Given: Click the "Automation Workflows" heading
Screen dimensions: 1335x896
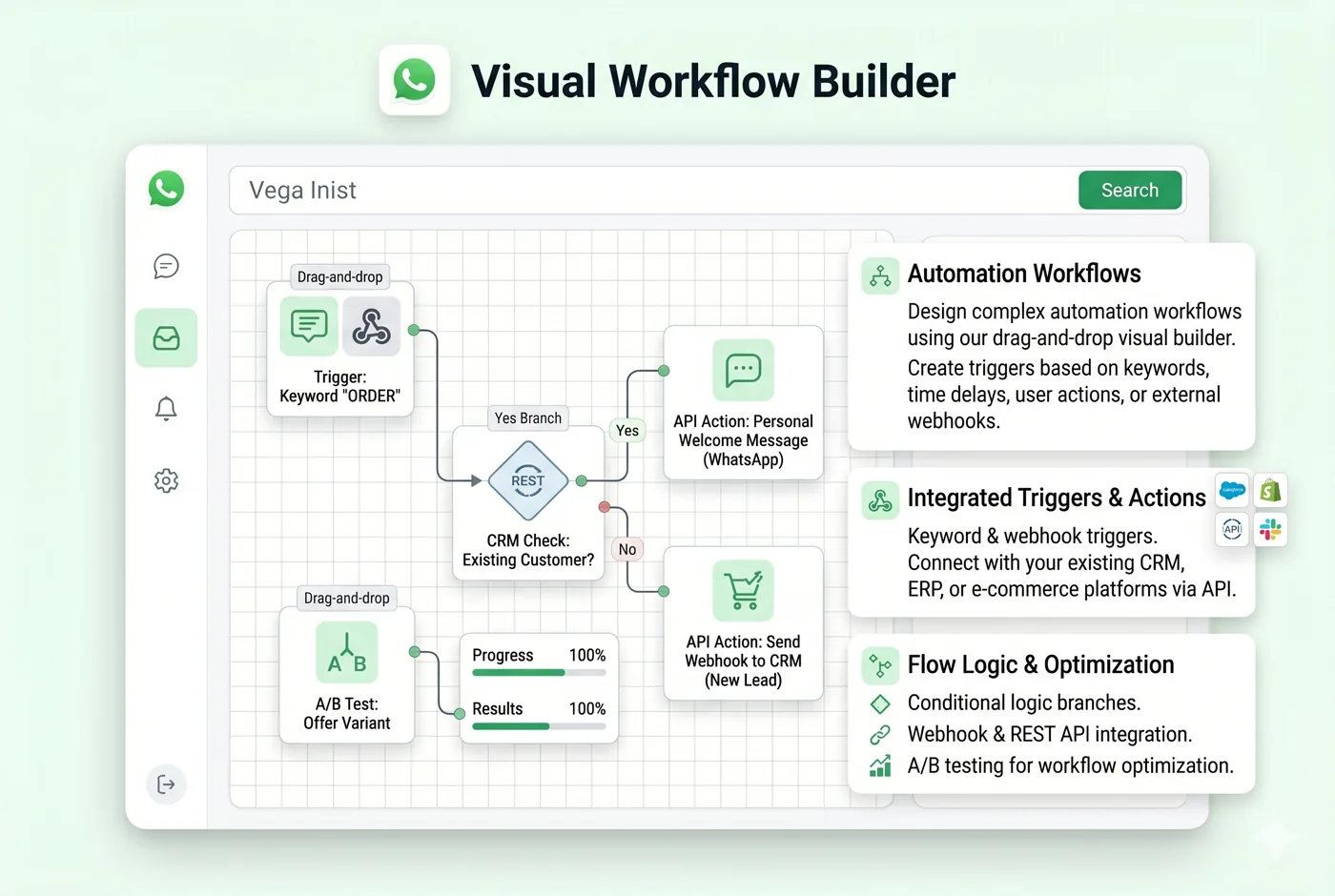Looking at the screenshot, I should coord(1024,274).
